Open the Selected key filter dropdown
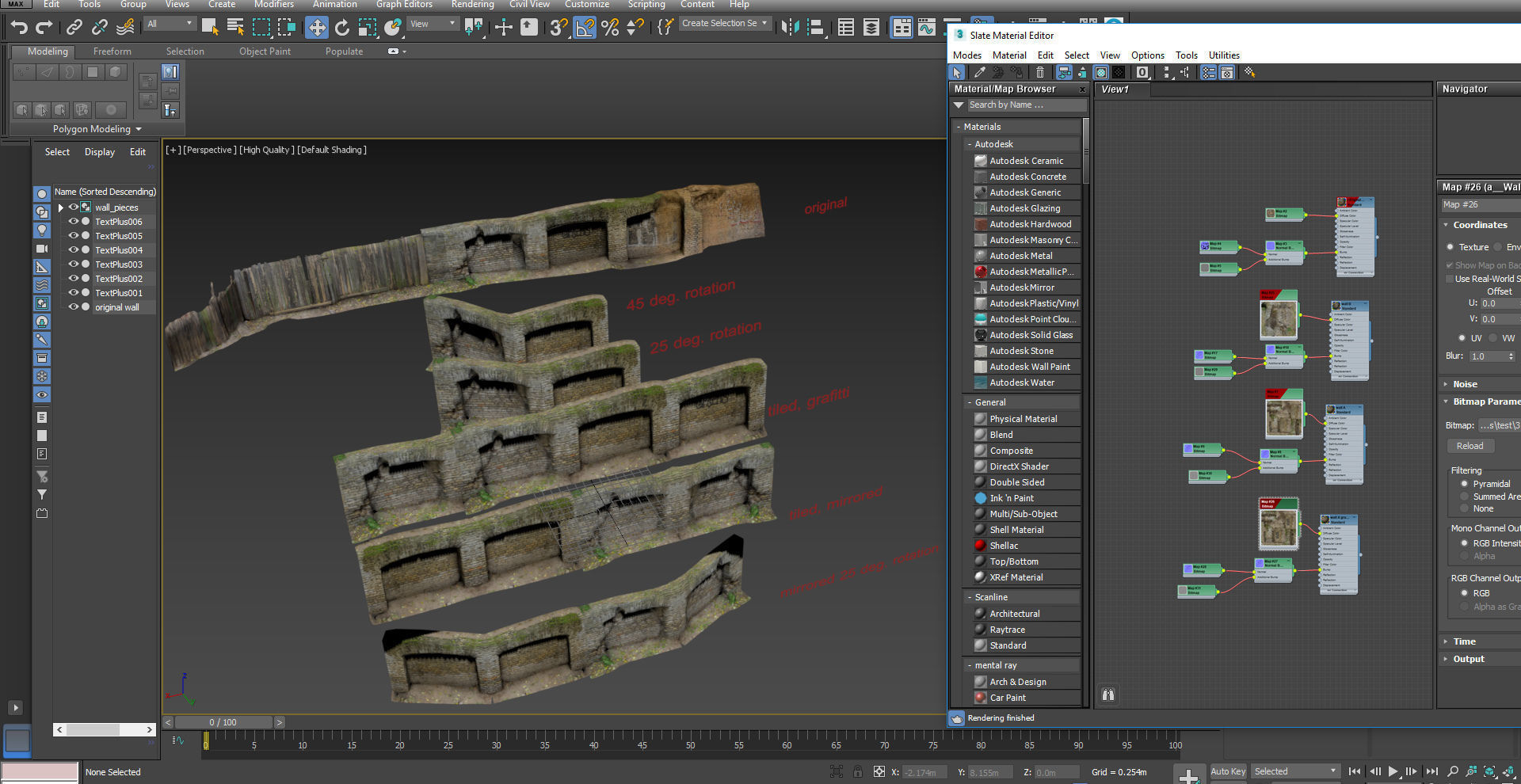 tap(1295, 771)
